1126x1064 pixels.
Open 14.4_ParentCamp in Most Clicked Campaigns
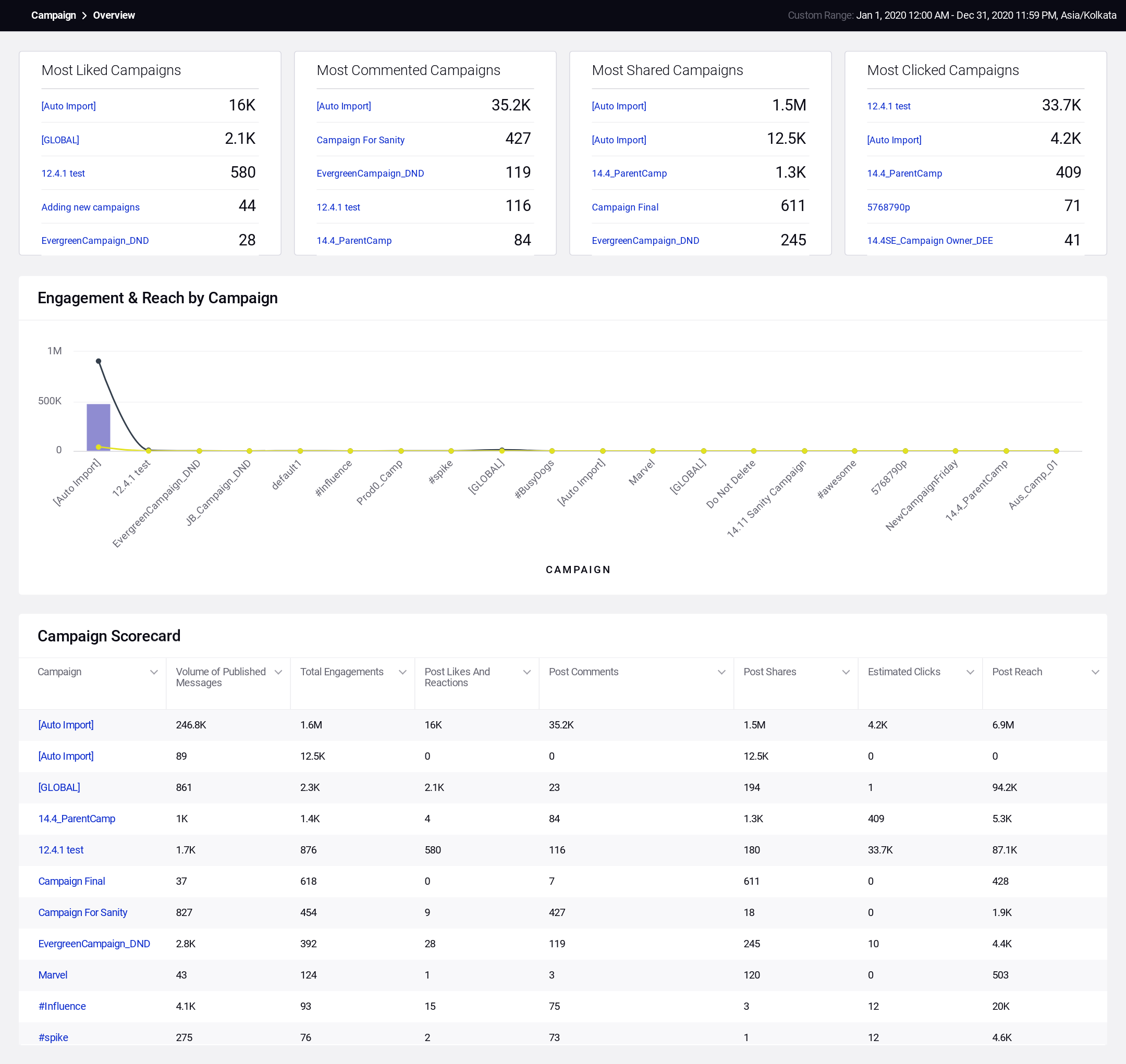point(904,174)
